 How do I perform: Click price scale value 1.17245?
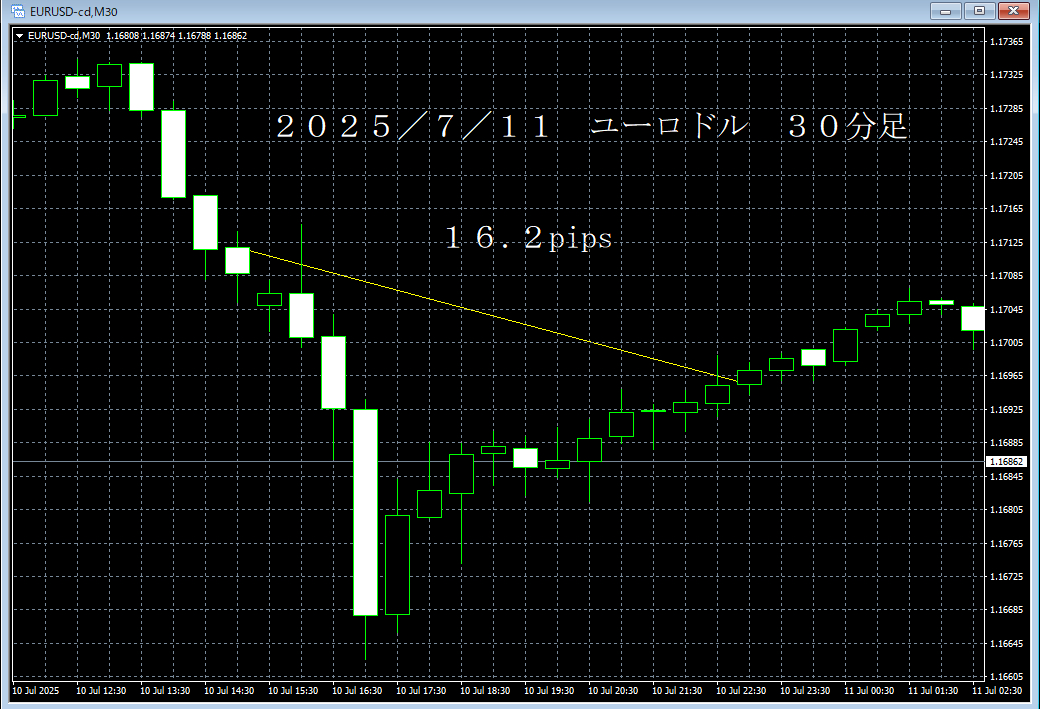(1006, 142)
